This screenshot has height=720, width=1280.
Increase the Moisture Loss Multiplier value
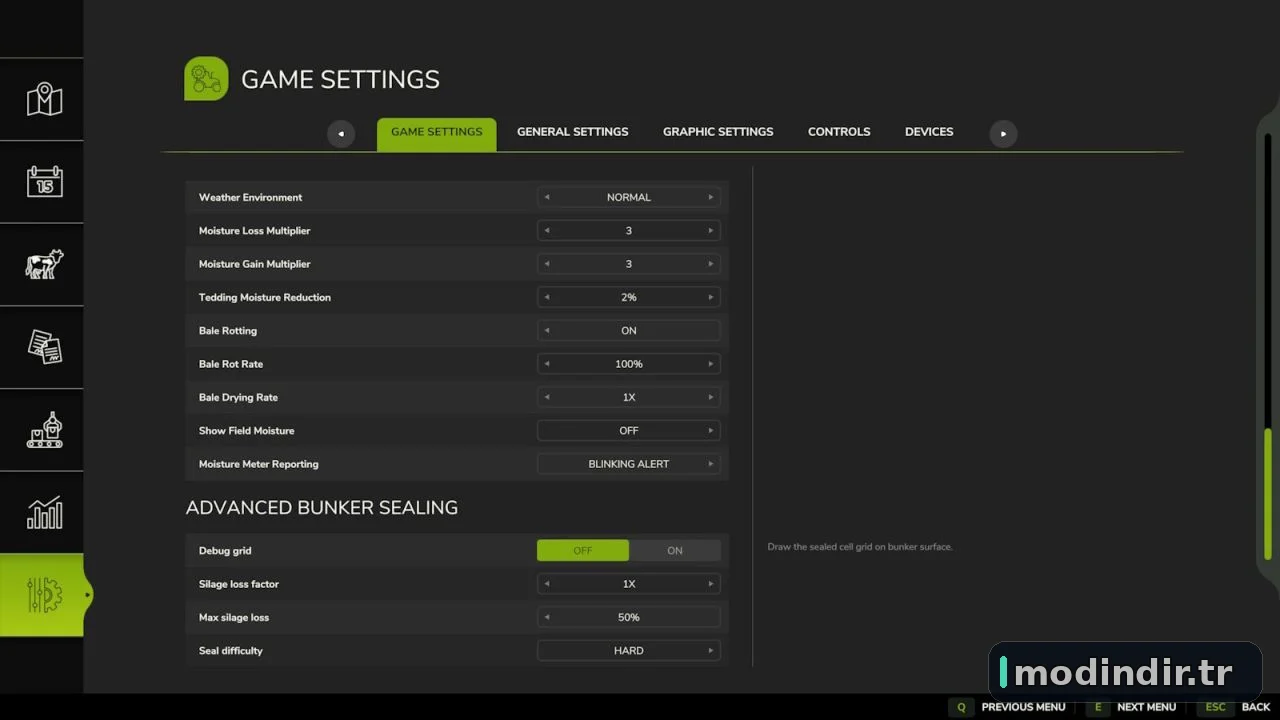pyautogui.click(x=711, y=230)
